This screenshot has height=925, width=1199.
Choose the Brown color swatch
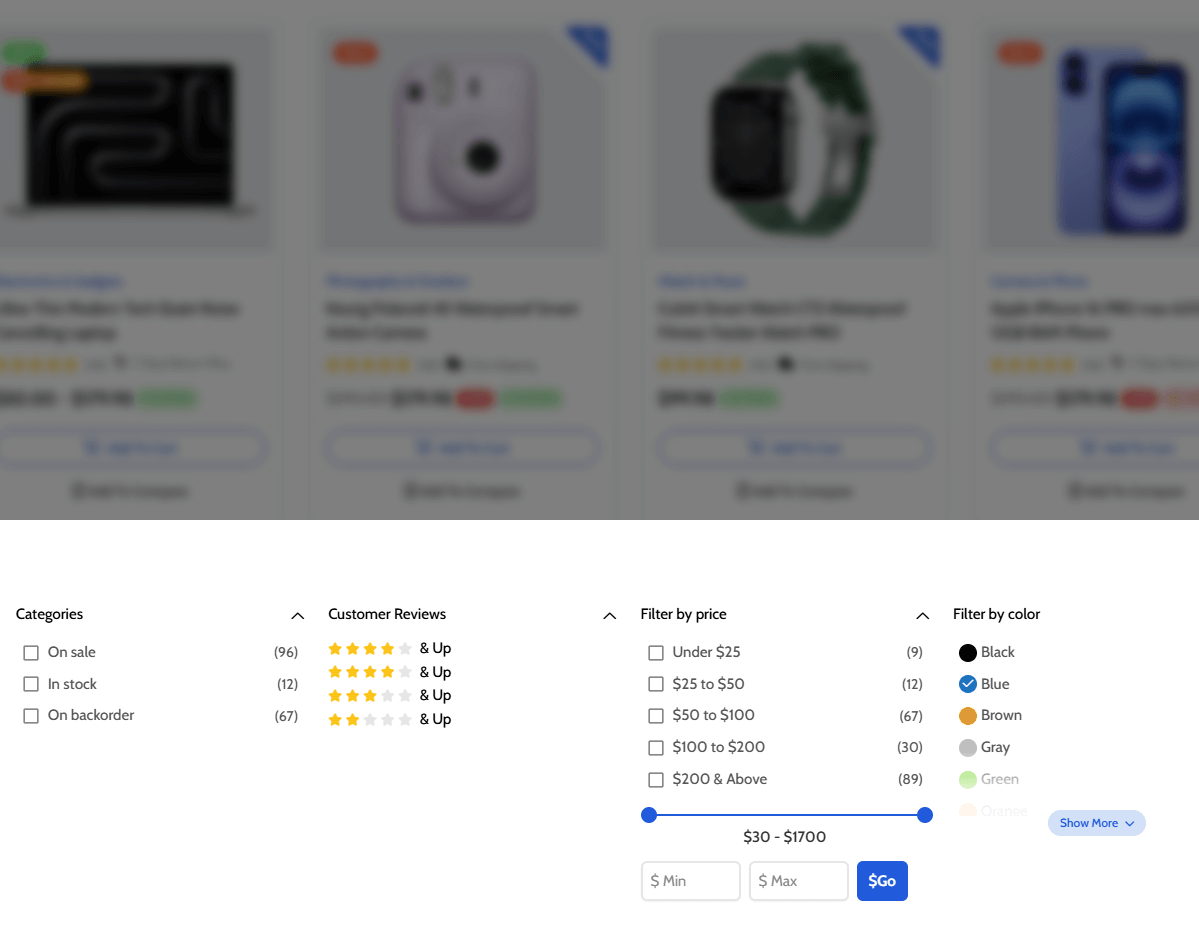(967, 716)
